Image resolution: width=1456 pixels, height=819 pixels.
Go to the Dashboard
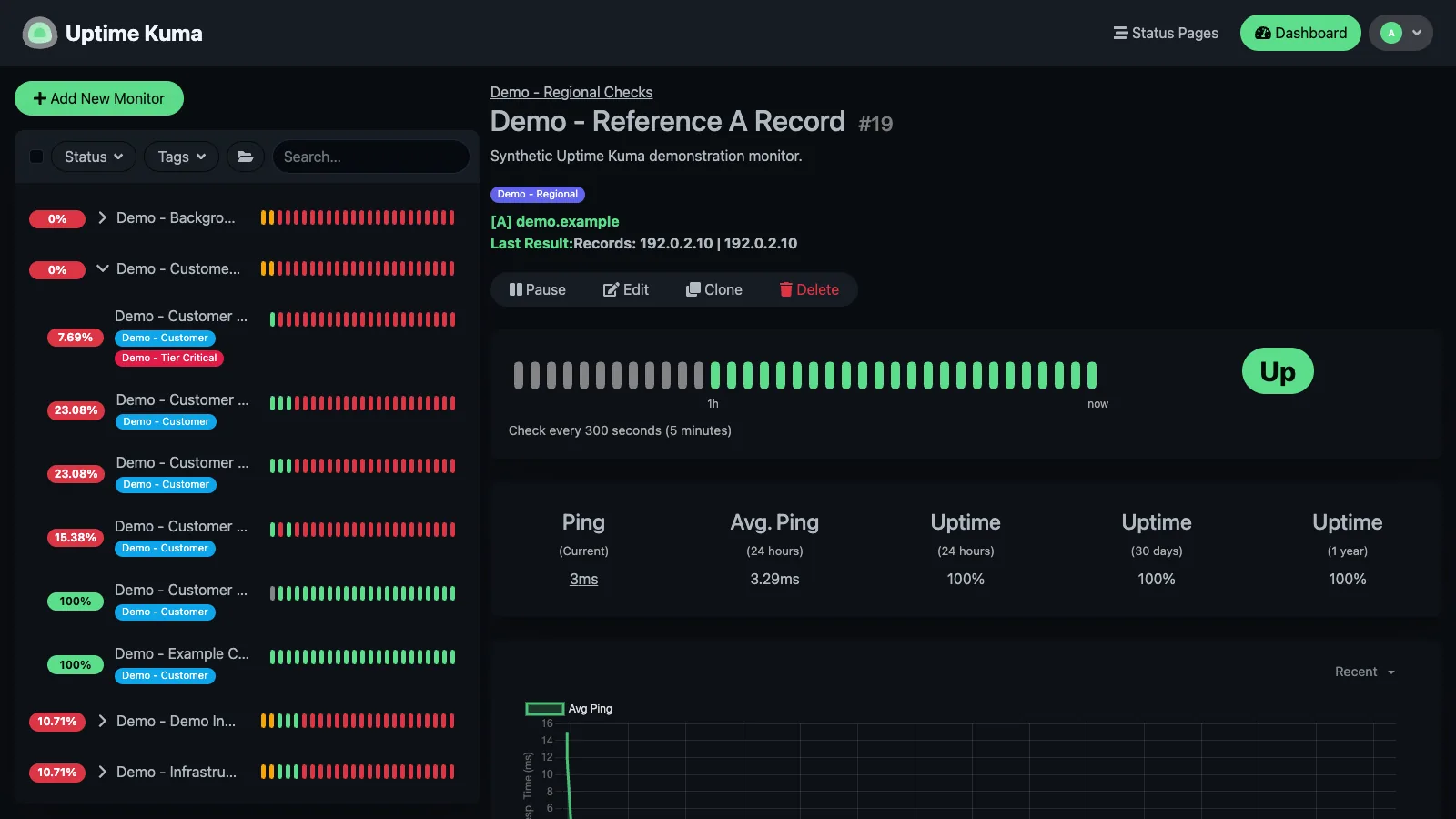tap(1300, 33)
